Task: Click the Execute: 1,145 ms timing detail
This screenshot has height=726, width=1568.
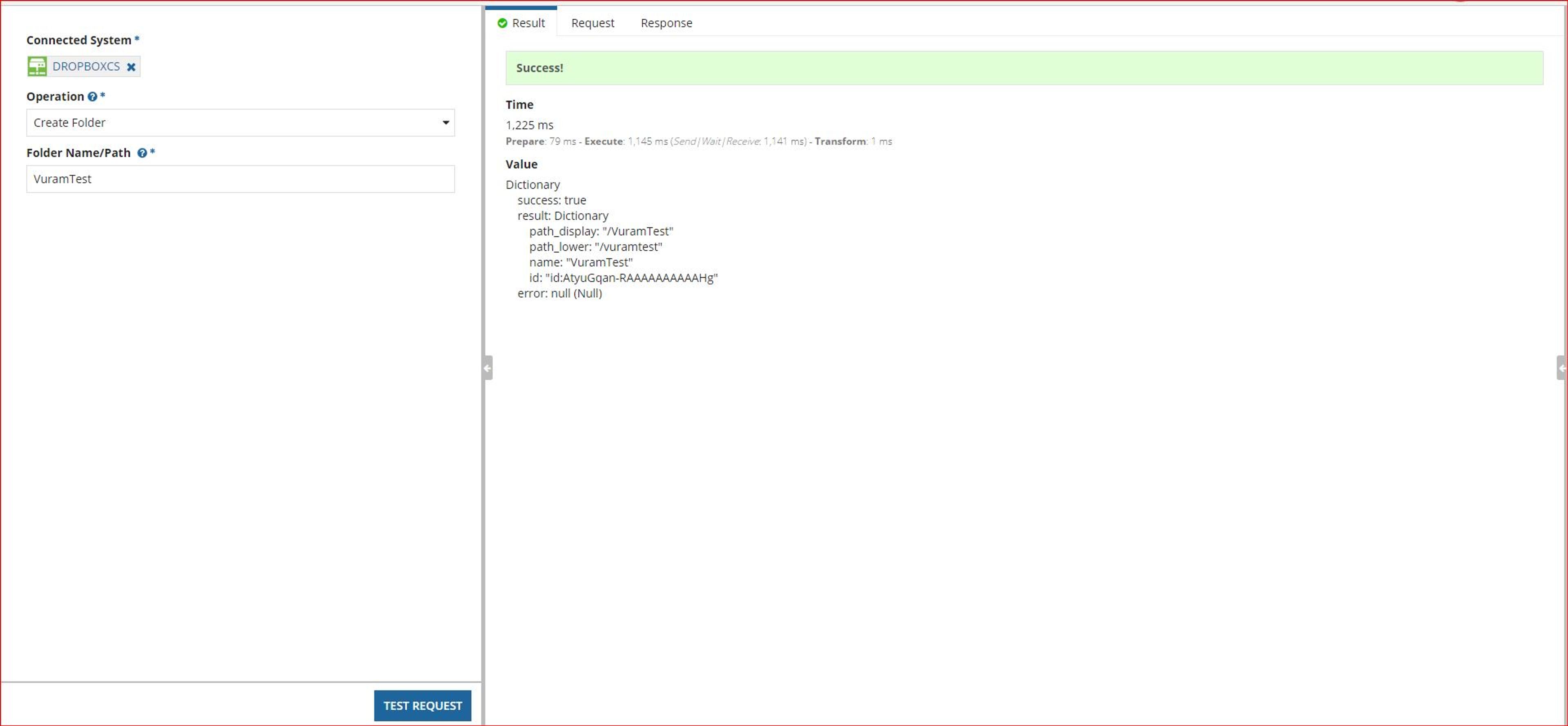Action: [626, 142]
